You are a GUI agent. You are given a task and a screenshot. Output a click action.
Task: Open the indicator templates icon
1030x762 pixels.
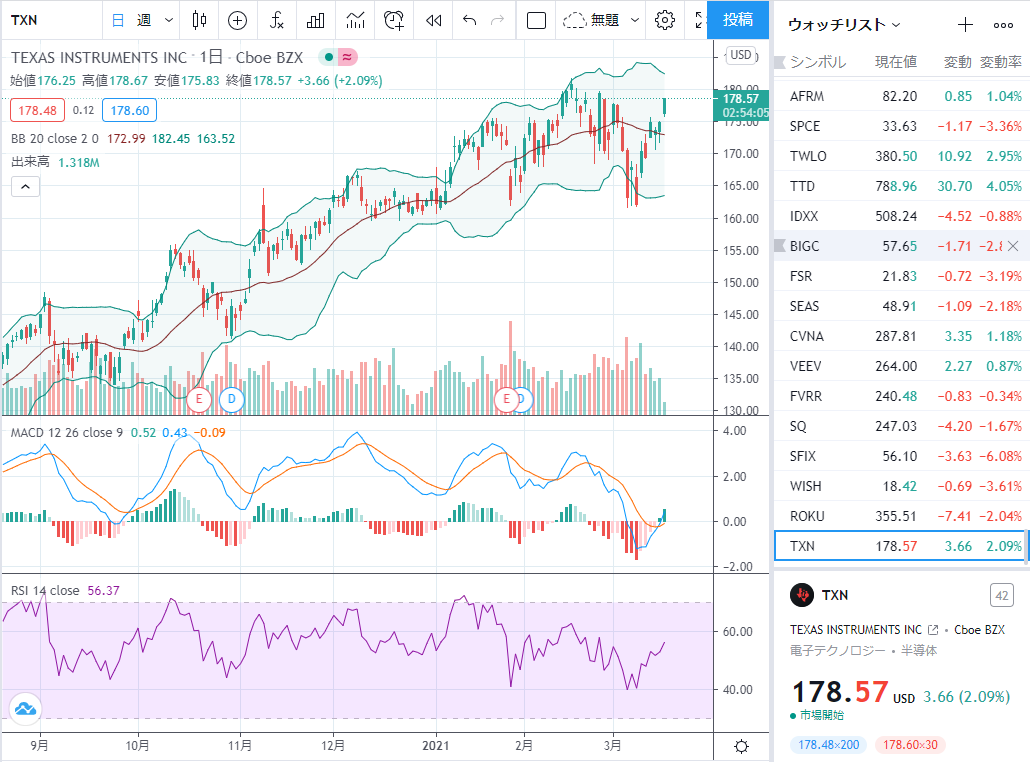(355, 20)
